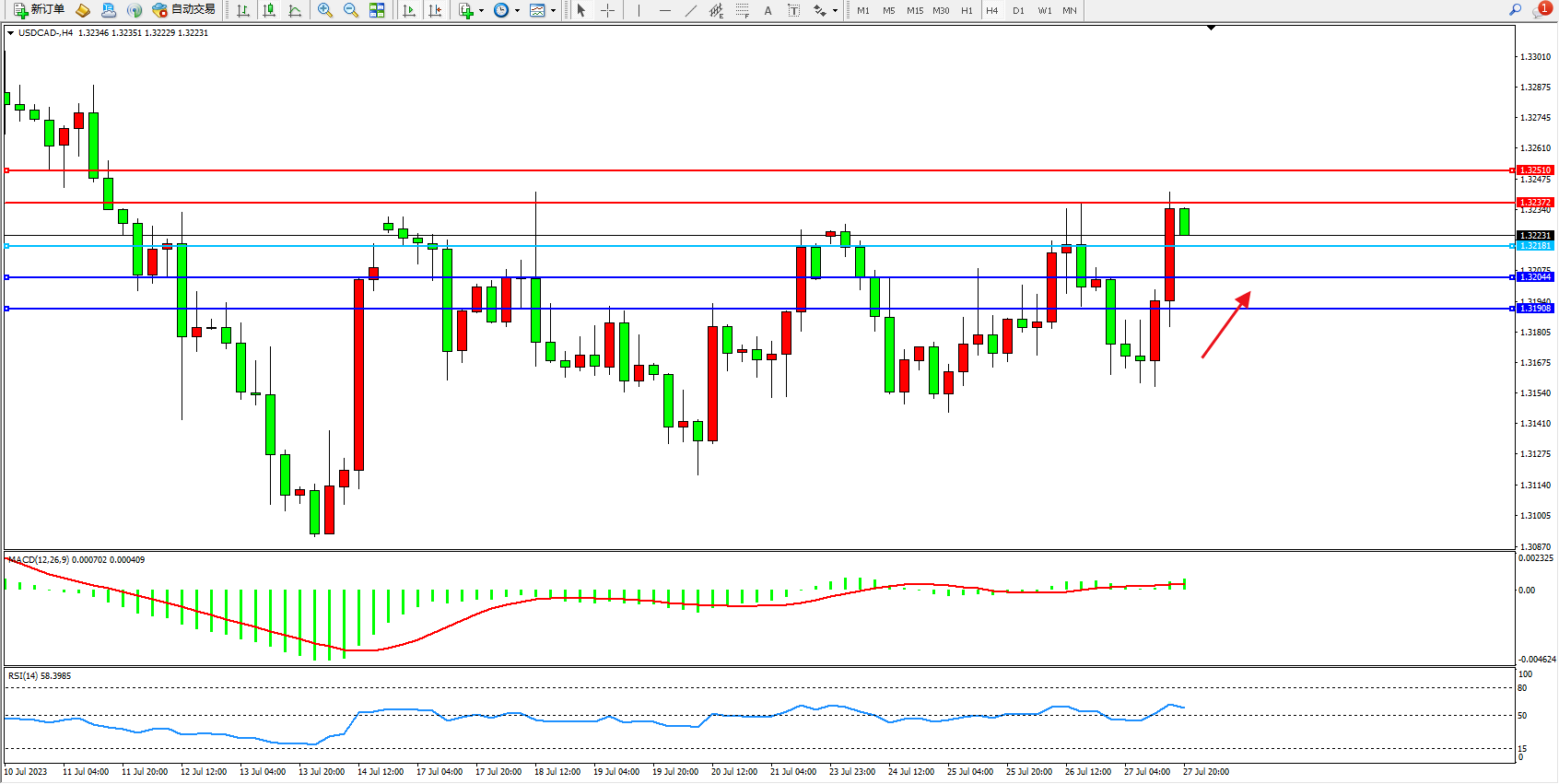Zoom in on the chart
The width and height of the screenshot is (1559, 784).
pos(325,10)
